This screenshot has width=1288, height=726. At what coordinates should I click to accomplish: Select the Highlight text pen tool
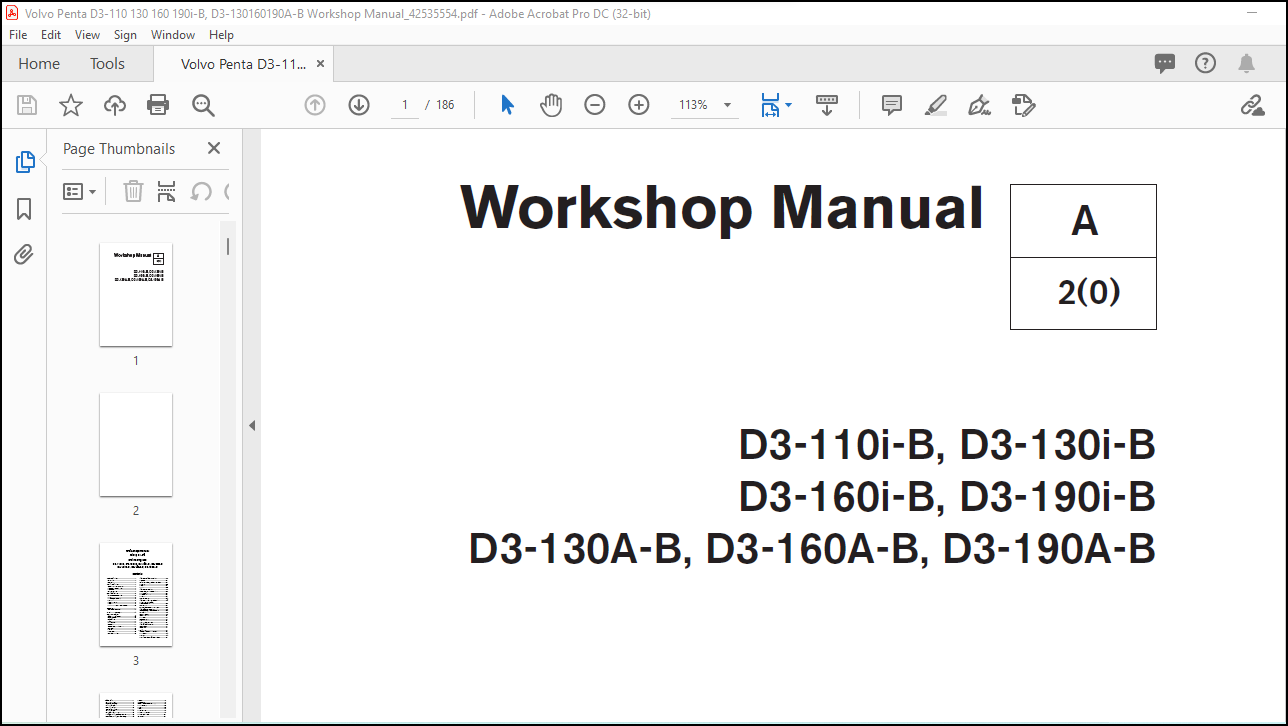[936, 105]
